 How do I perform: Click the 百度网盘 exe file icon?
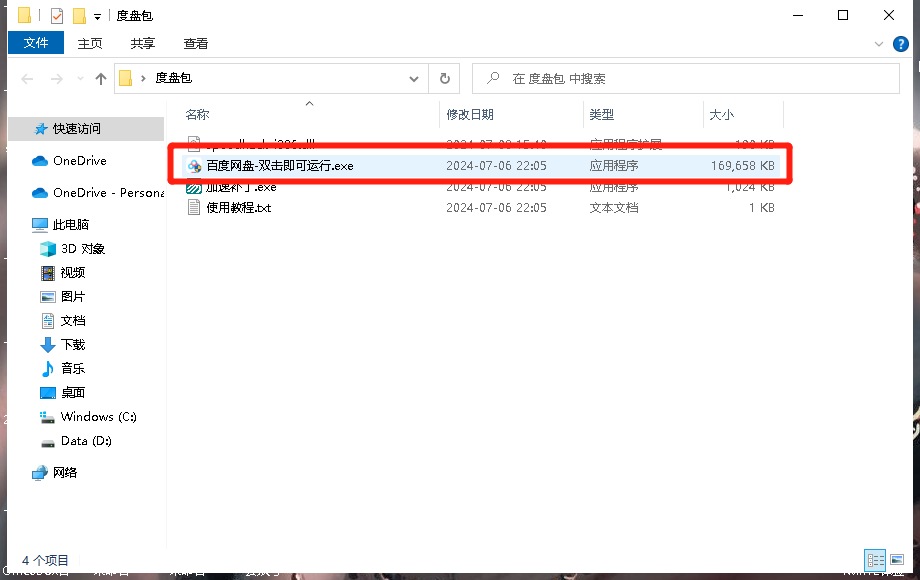194,166
